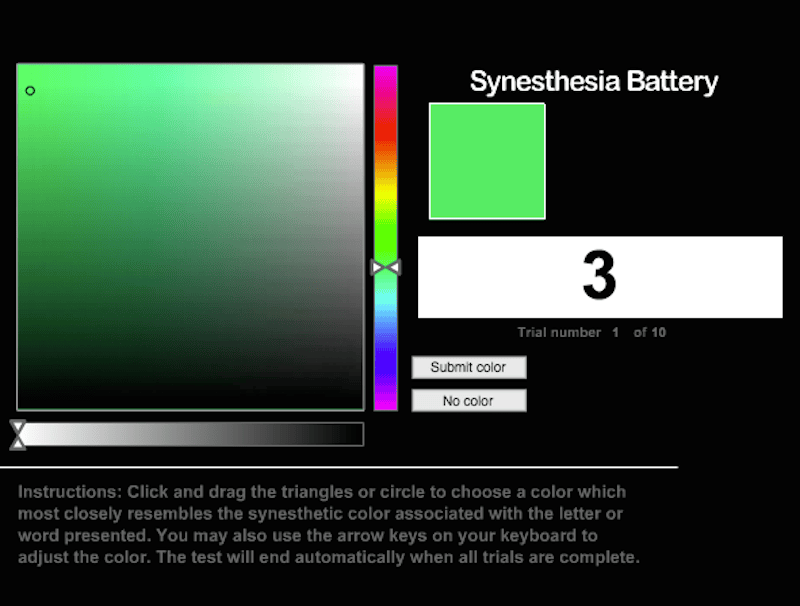Click the large green saturation color field
The height and width of the screenshot is (606, 800).
(191, 237)
